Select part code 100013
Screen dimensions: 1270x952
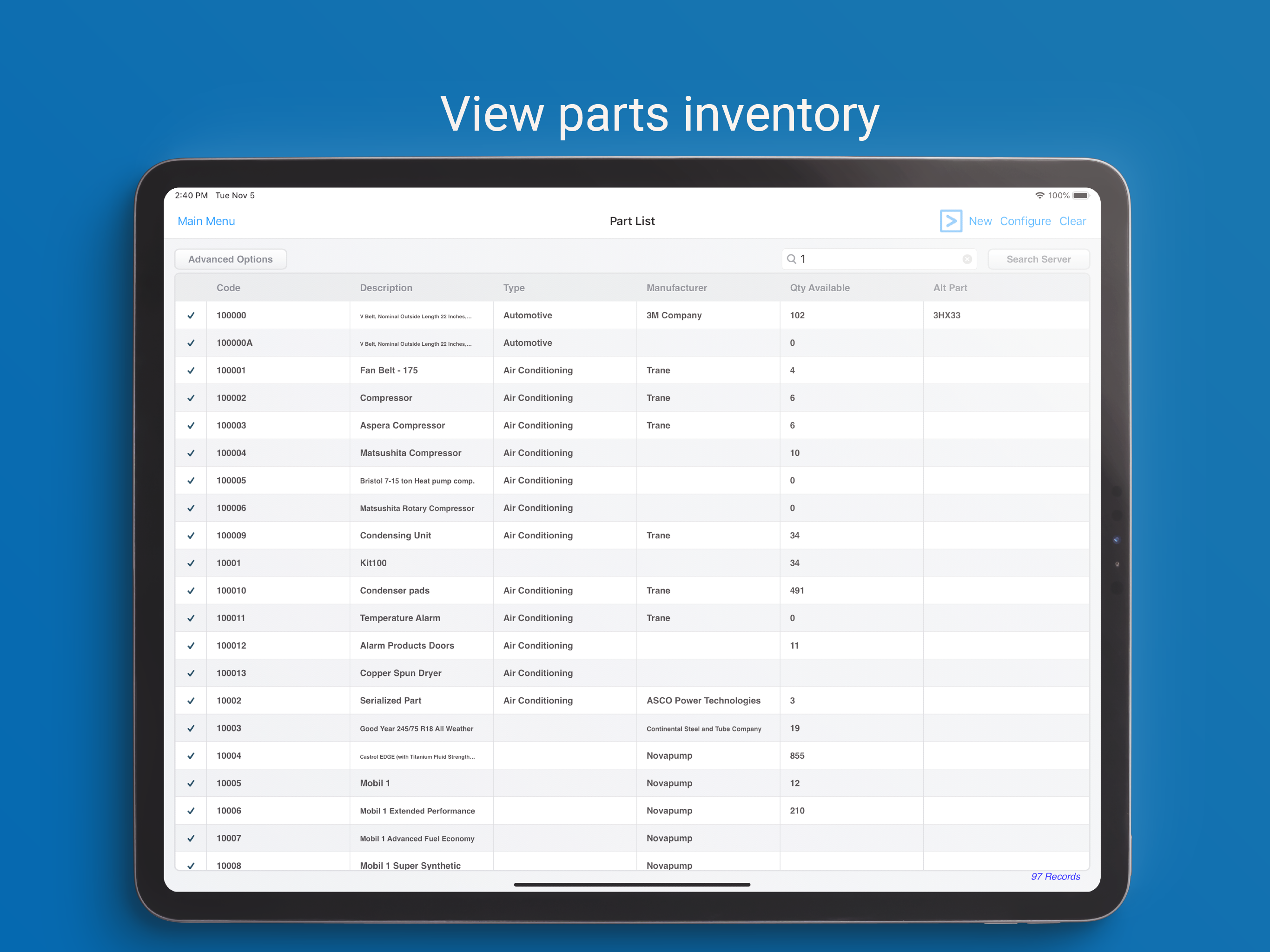pyautogui.click(x=231, y=674)
